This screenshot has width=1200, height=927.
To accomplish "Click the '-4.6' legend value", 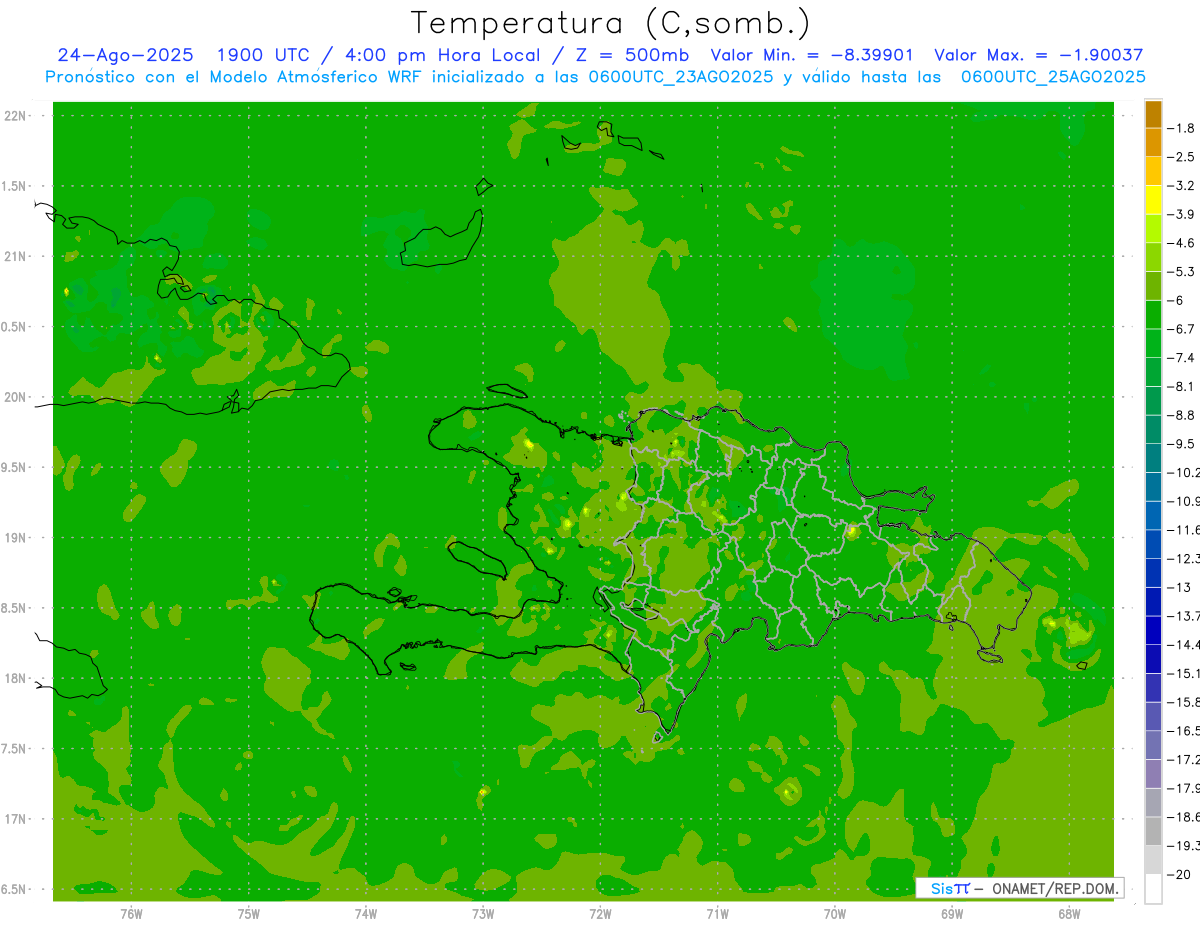I will click(1182, 243).
